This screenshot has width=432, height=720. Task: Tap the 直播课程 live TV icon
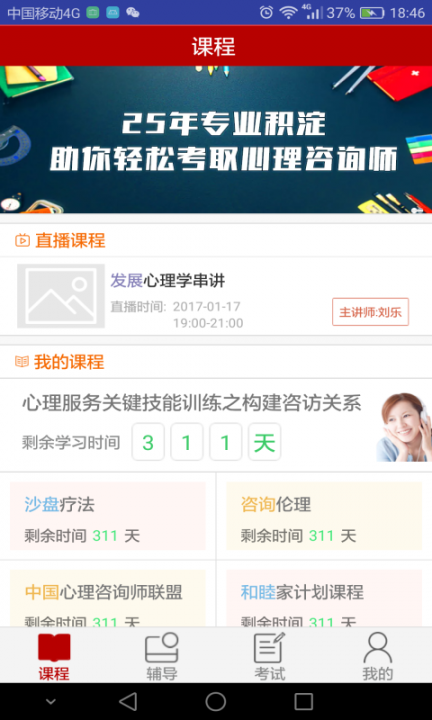pyautogui.click(x=22, y=240)
